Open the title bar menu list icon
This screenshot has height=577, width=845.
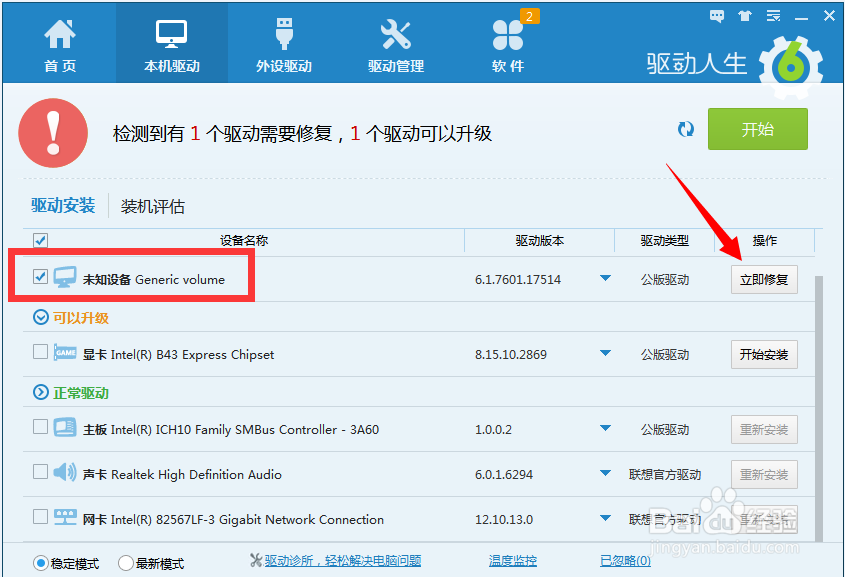click(x=773, y=16)
